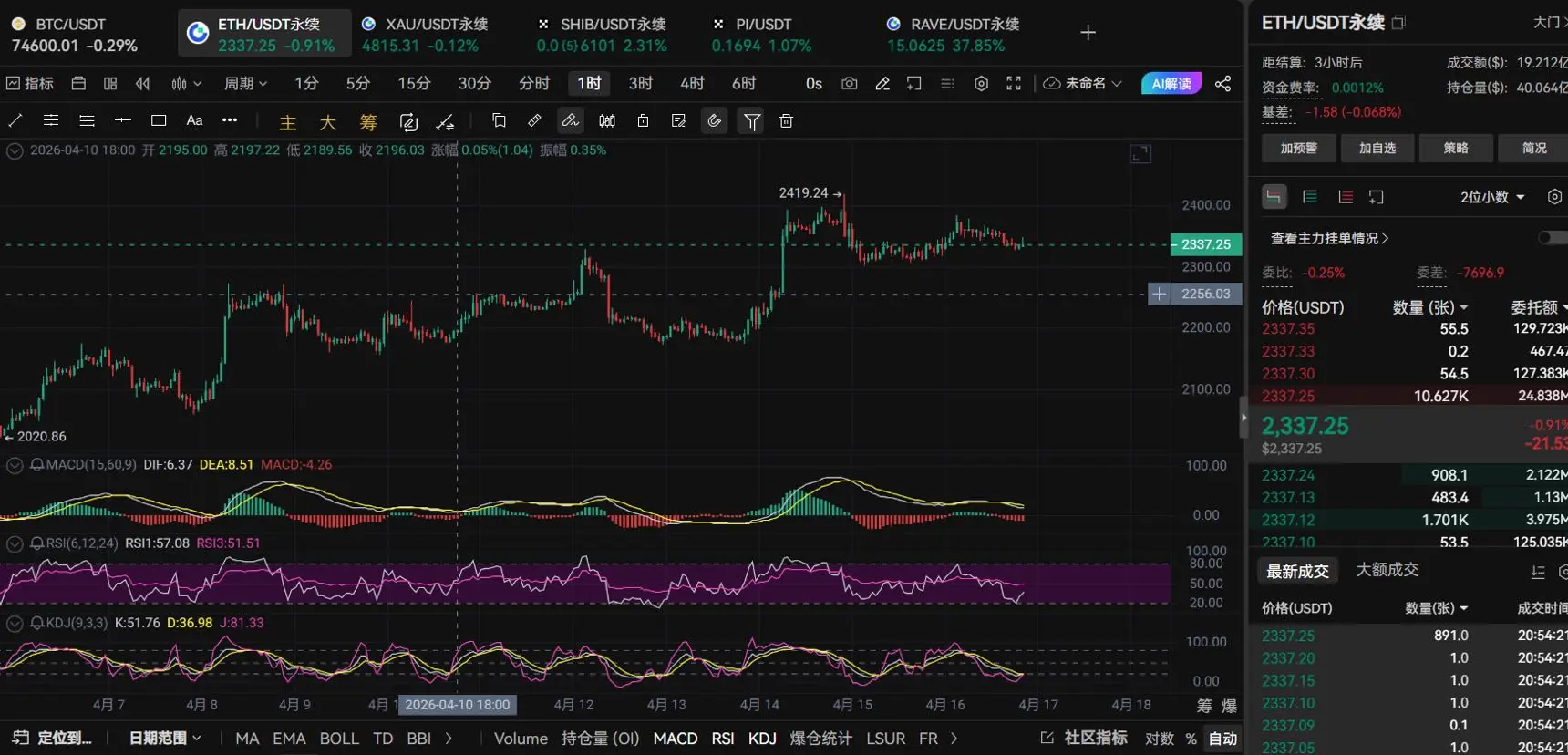The image size is (1568, 755).
Task: Switch to the 大额成交 tab
Action: (x=1387, y=570)
